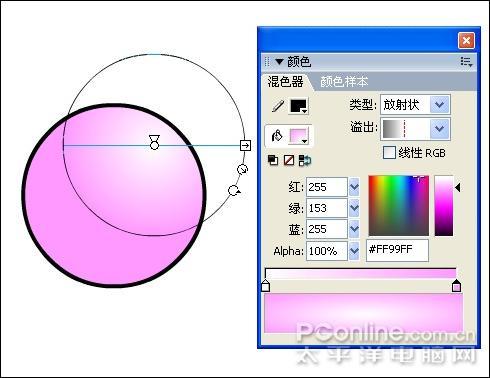
Task: Switch to the 混色器 tab
Action: click(285, 82)
